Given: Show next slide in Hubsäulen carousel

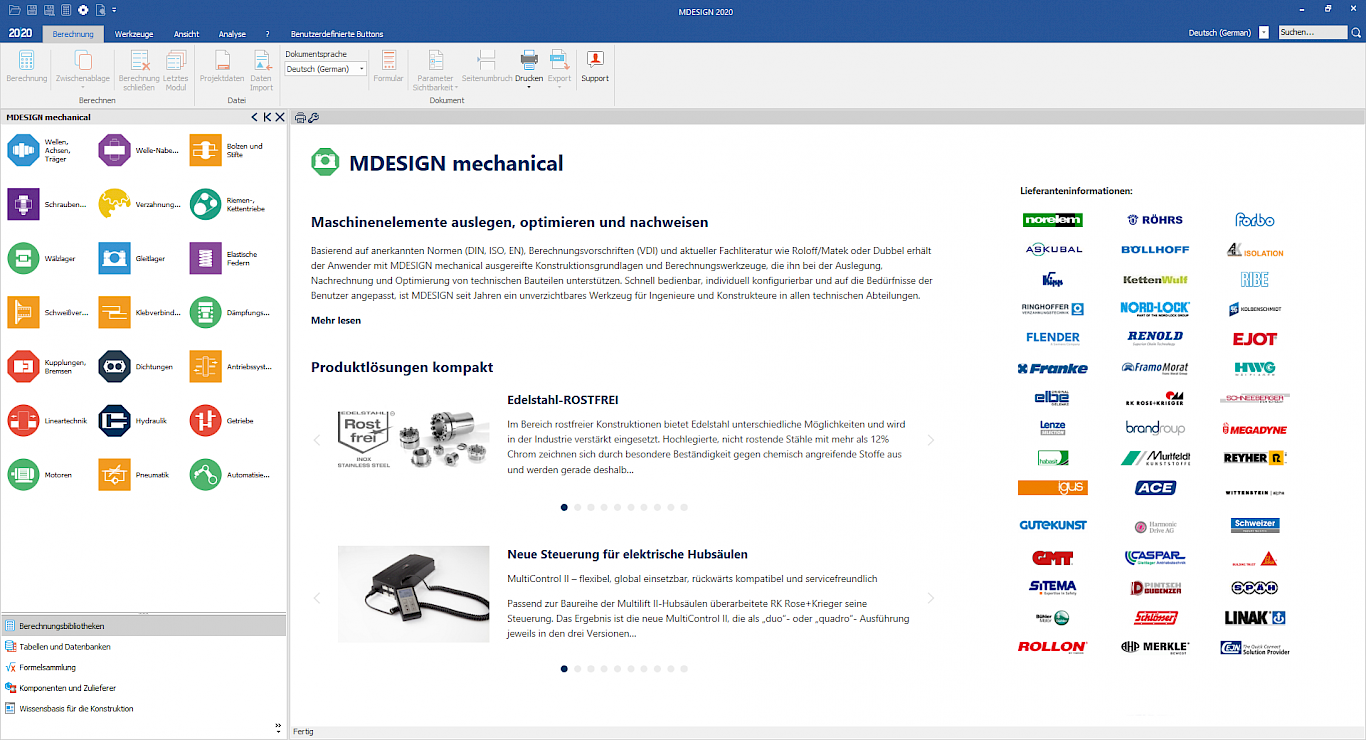Looking at the screenshot, I should pos(931,598).
